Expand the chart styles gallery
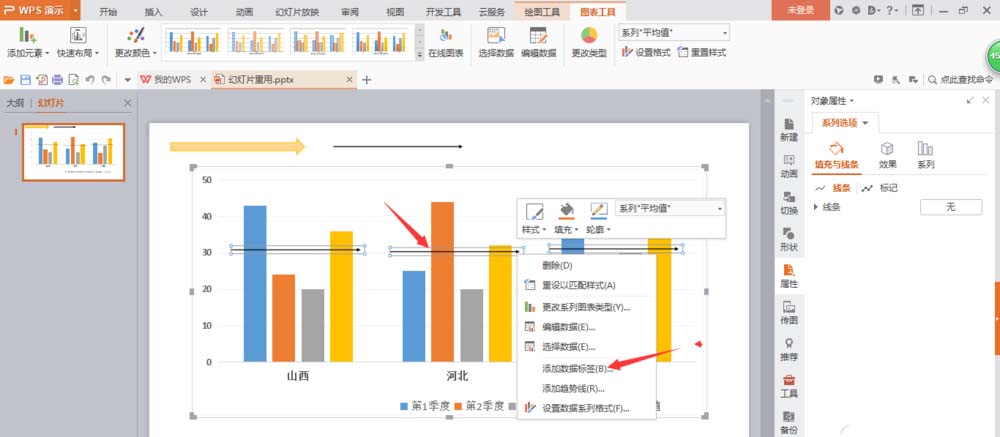The height and width of the screenshot is (437, 1000). tap(420, 56)
